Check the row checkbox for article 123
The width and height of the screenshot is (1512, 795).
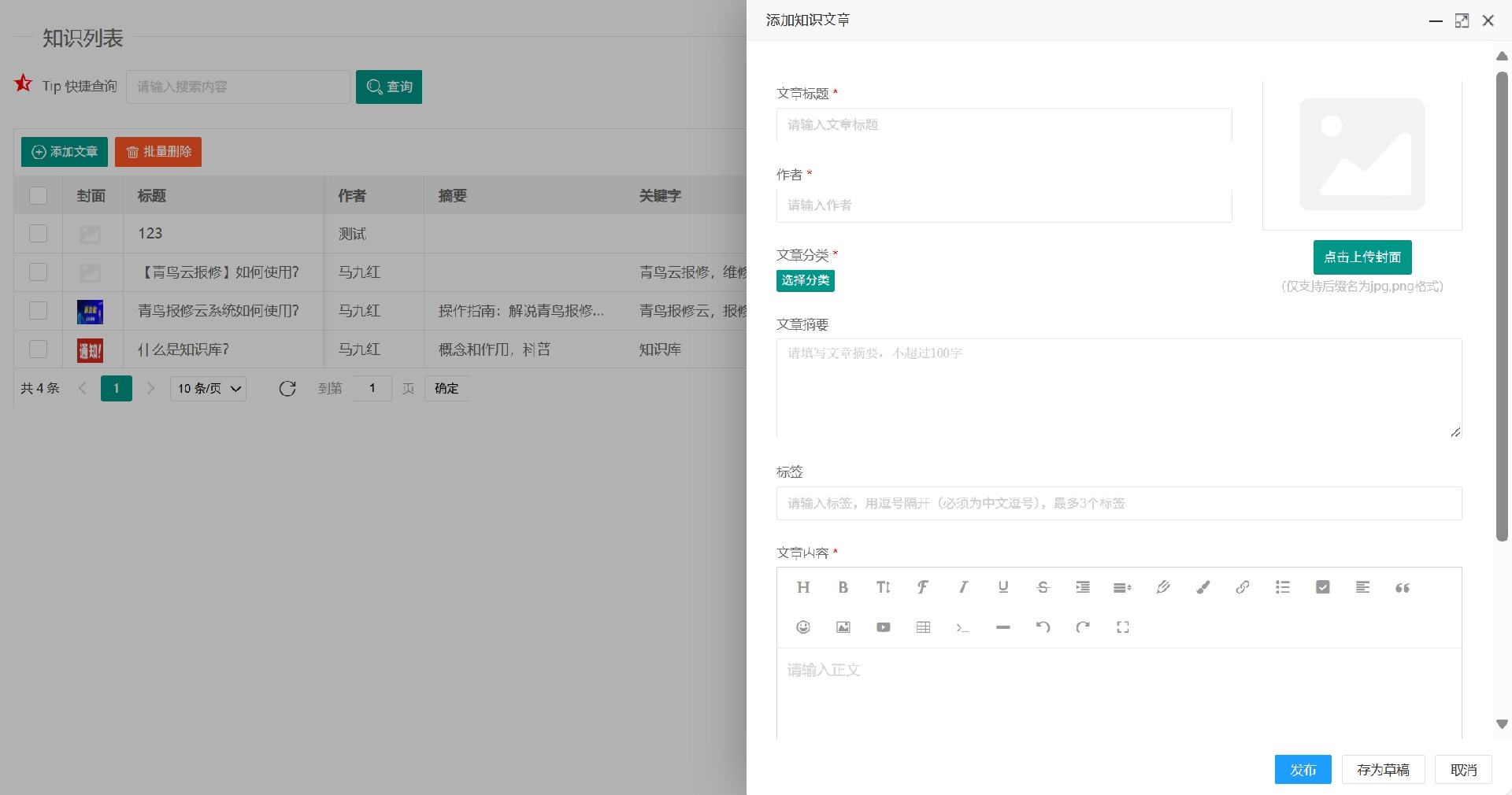click(37, 233)
